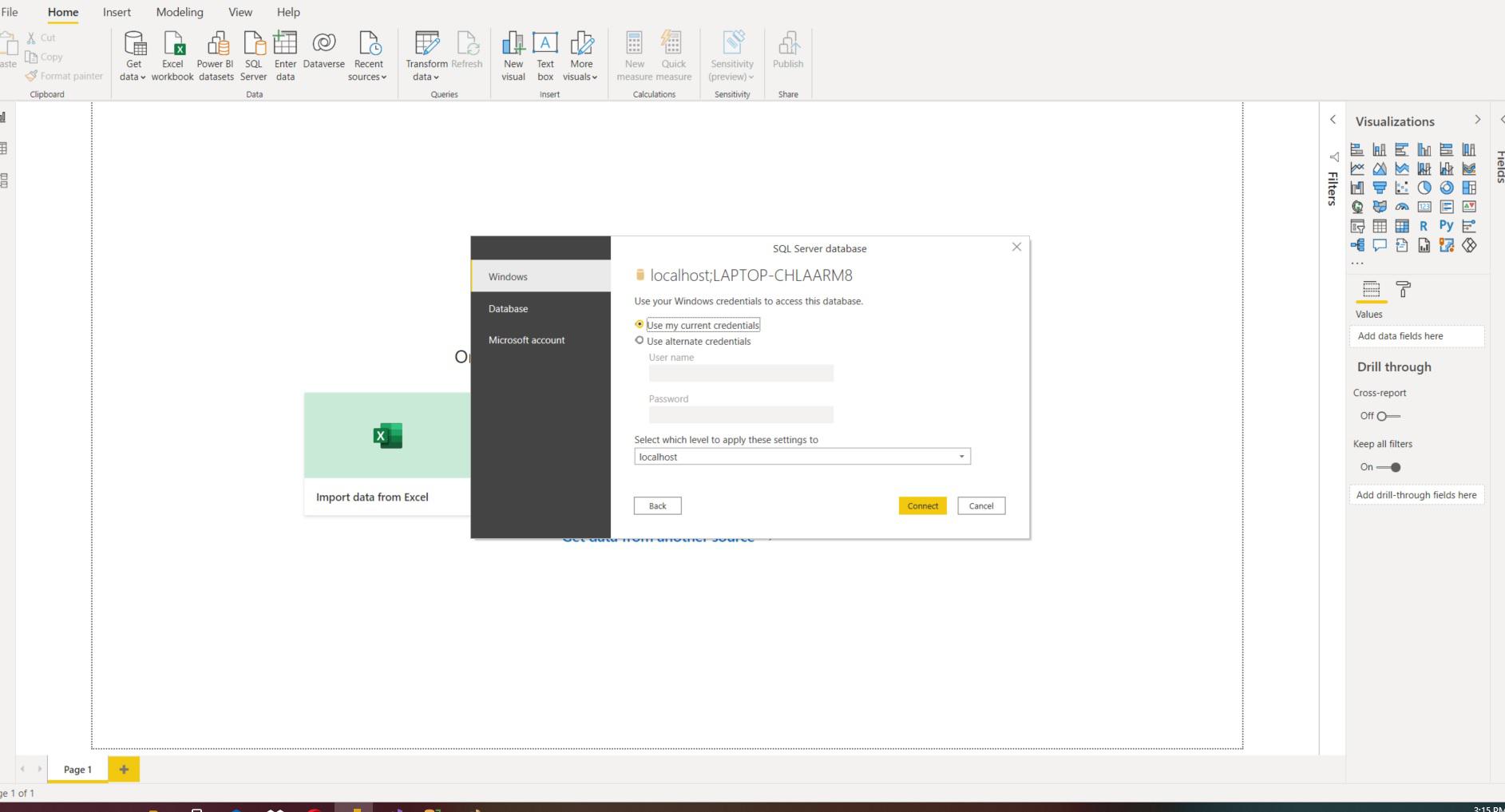Click the Connect button
Image resolution: width=1505 pixels, height=812 pixels.
click(922, 505)
